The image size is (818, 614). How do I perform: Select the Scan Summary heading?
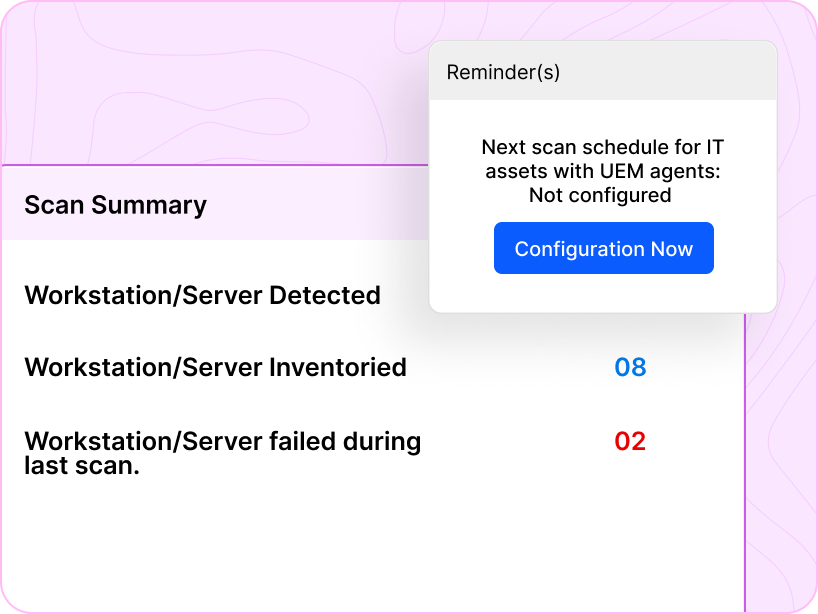115,205
